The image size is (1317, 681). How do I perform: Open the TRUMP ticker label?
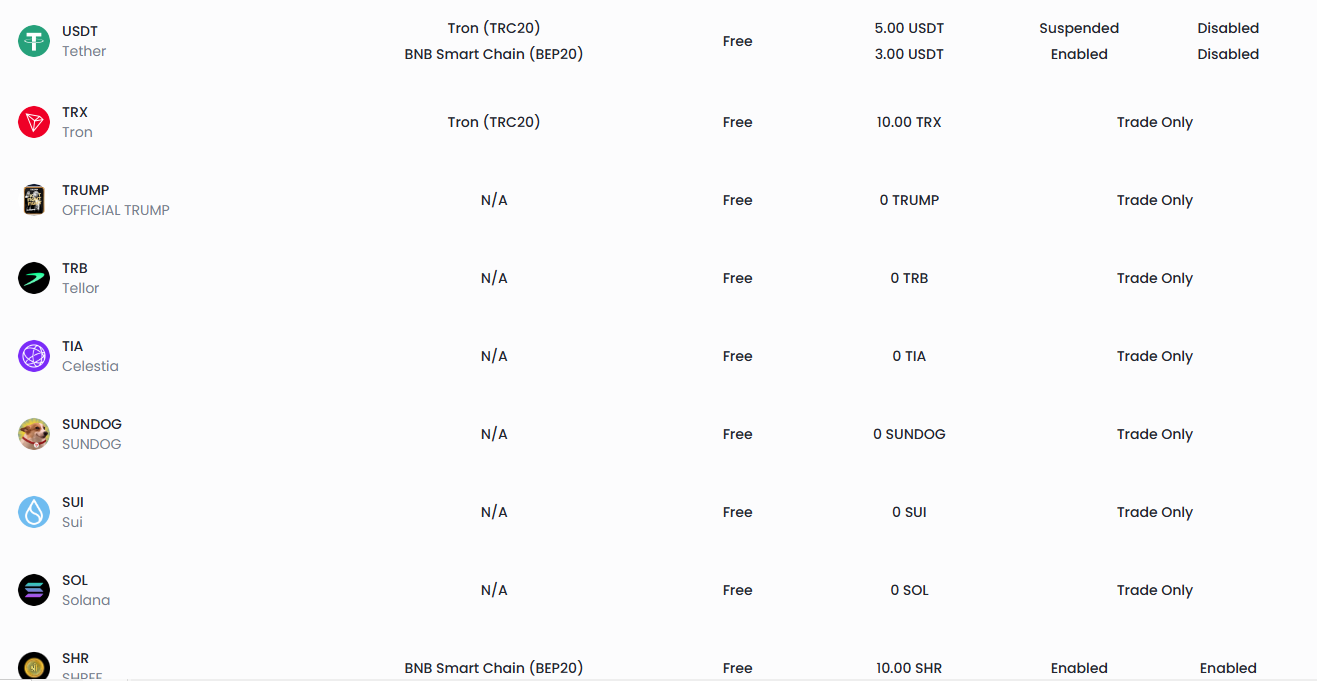tap(85, 190)
